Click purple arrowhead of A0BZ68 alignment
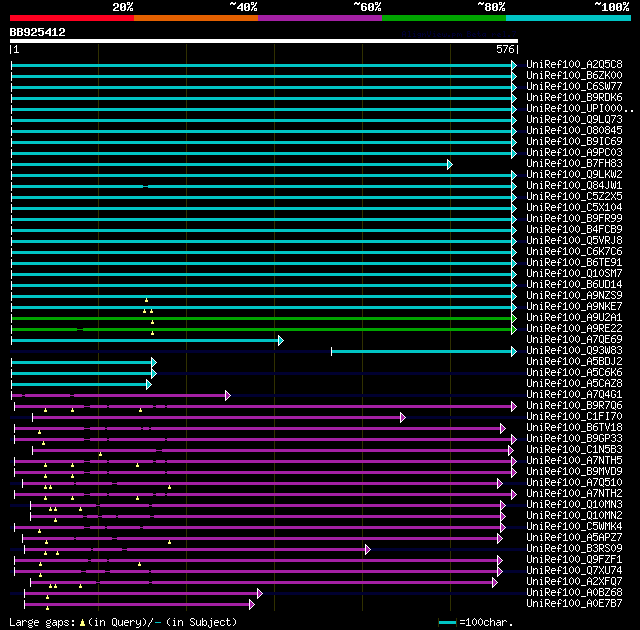This screenshot has height=630, width=640. click(260, 594)
